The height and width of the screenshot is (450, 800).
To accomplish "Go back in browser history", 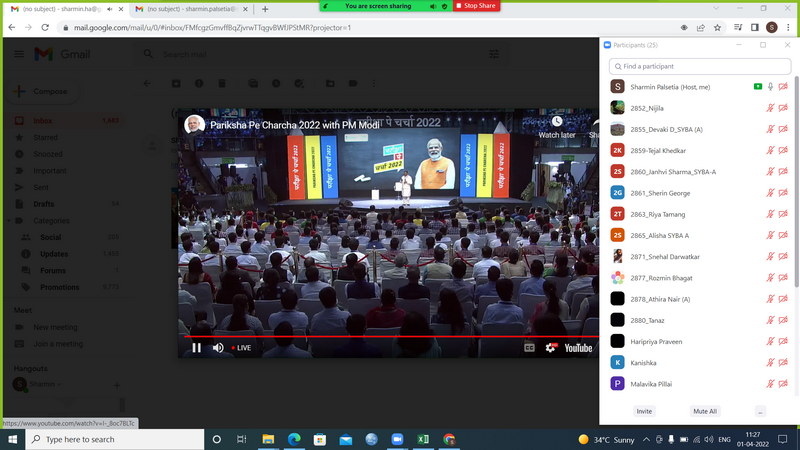I will click(x=12, y=28).
